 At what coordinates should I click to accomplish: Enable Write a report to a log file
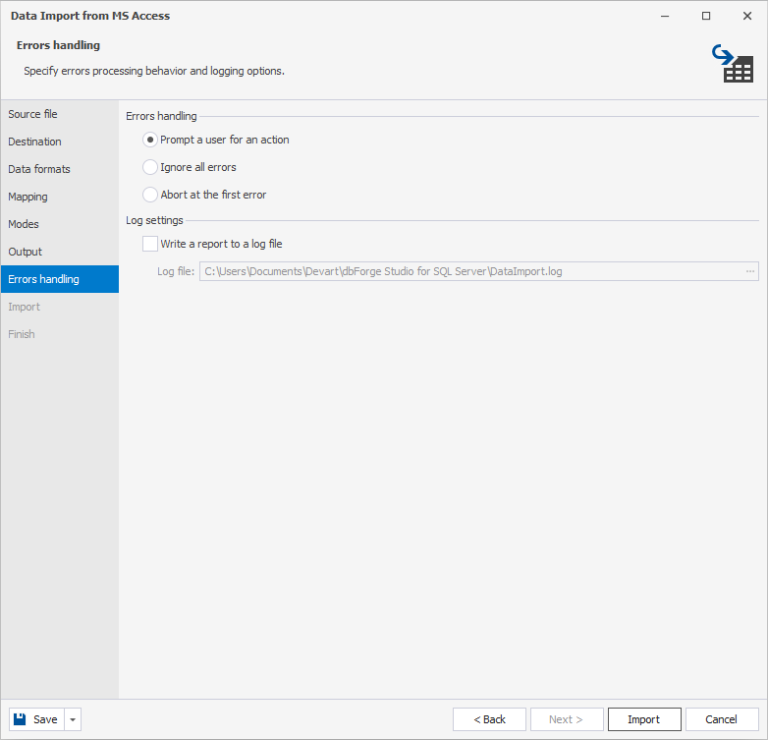pyautogui.click(x=151, y=243)
